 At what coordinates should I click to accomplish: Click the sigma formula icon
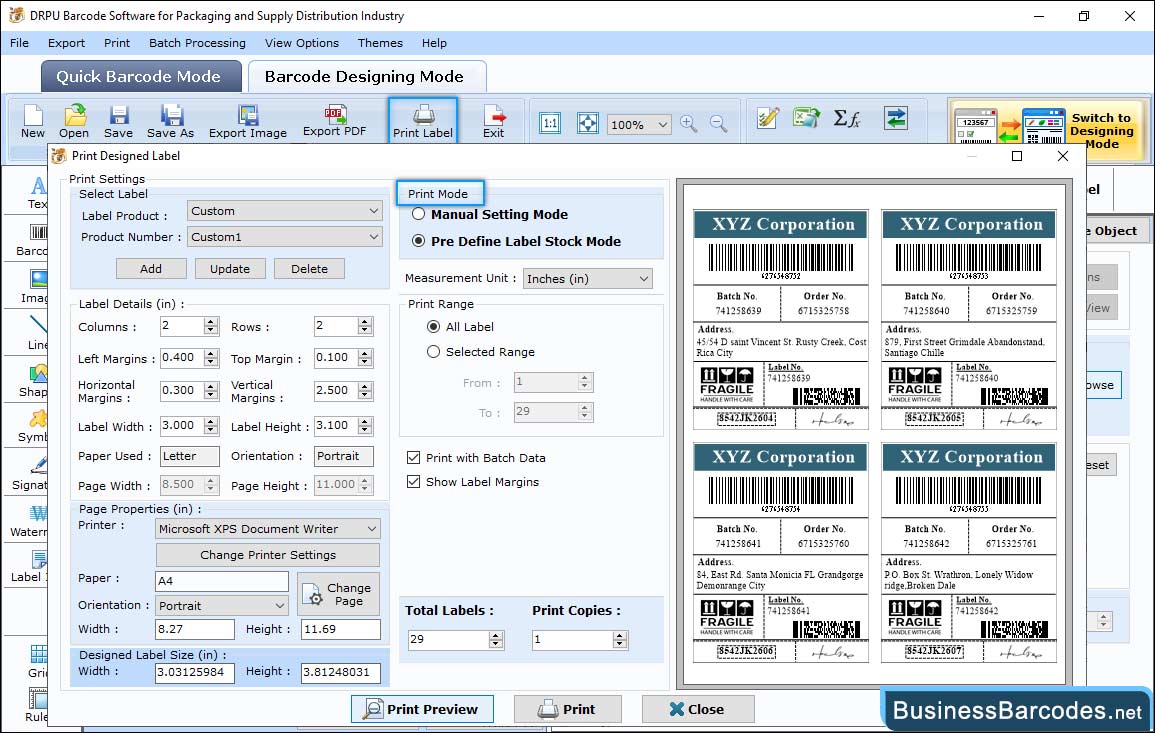pyautogui.click(x=847, y=118)
